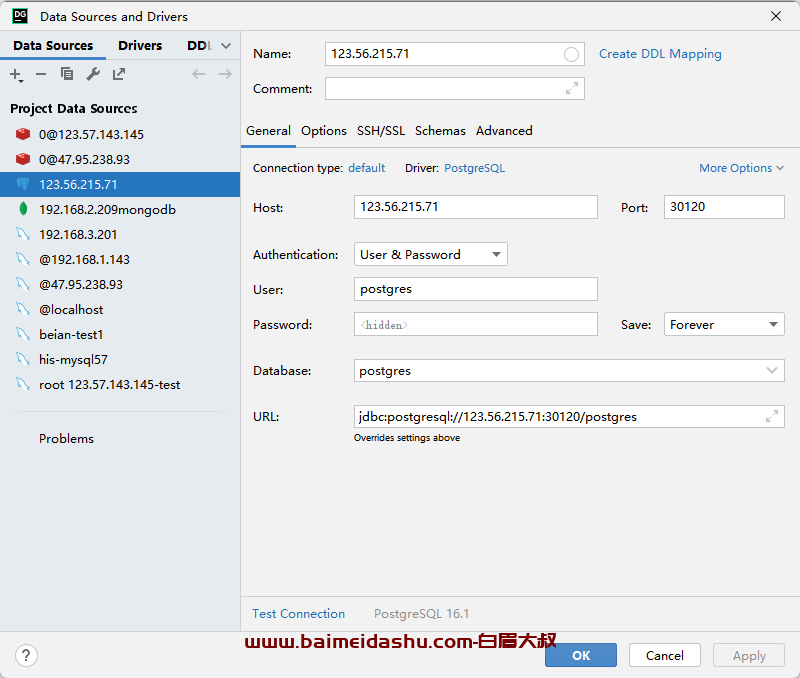Viewport: 800px width, 678px height.
Task: Select the beian-test1 data source
Action: 120,334
